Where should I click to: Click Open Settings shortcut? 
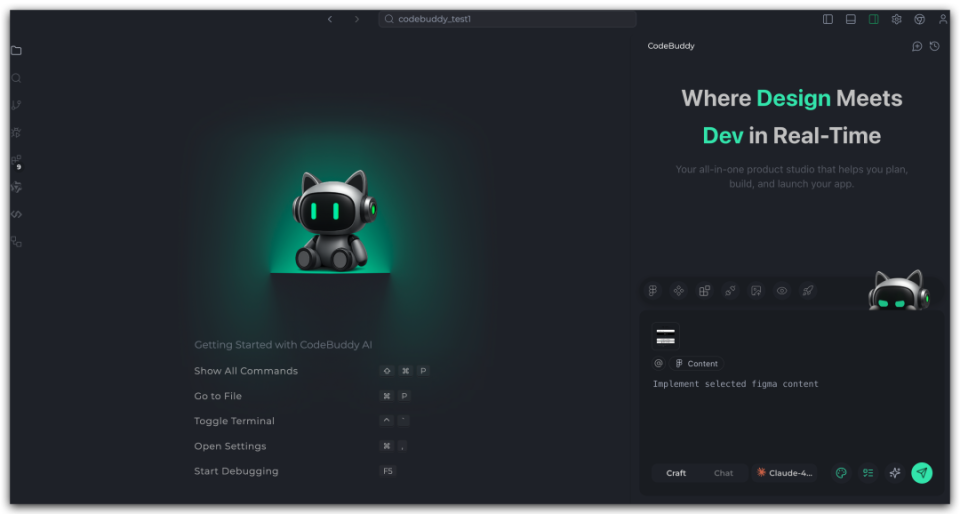[230, 446]
